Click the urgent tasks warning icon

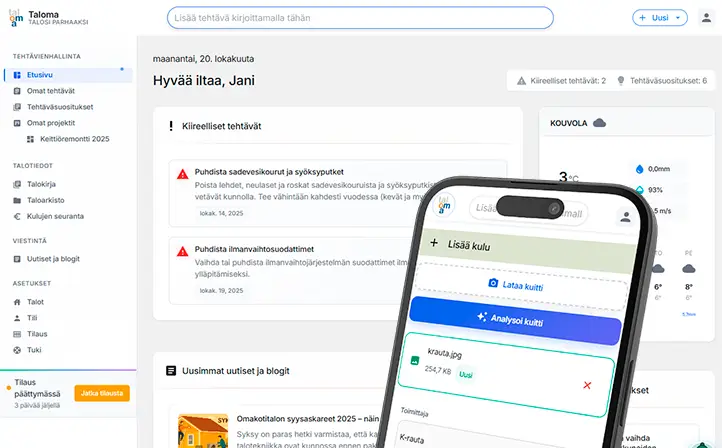[x=521, y=80]
